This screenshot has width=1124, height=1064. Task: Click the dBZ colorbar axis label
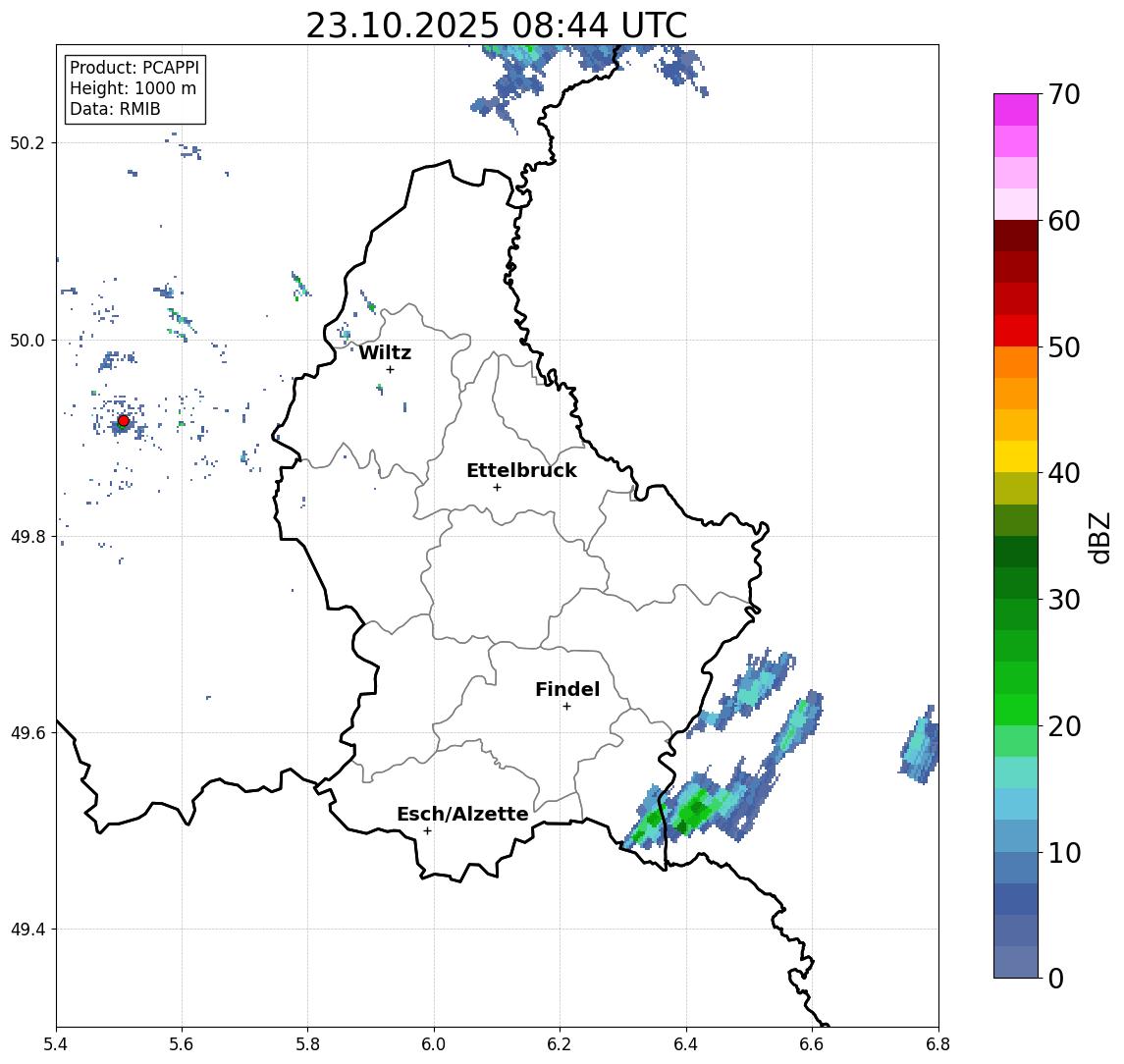click(1100, 537)
